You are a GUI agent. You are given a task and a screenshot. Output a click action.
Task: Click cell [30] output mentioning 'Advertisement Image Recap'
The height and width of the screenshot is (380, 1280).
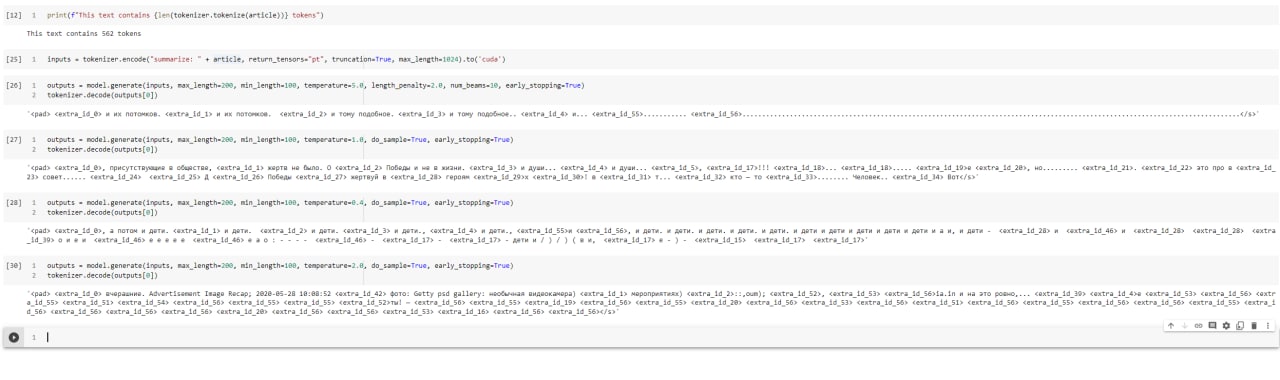(651, 303)
